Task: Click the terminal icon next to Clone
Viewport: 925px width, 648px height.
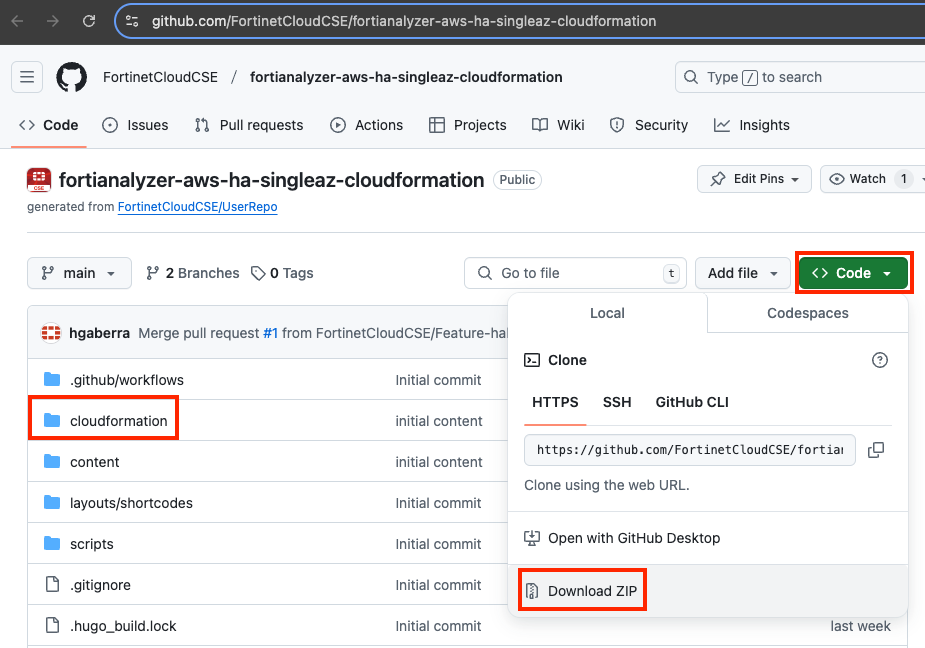Action: 532,360
